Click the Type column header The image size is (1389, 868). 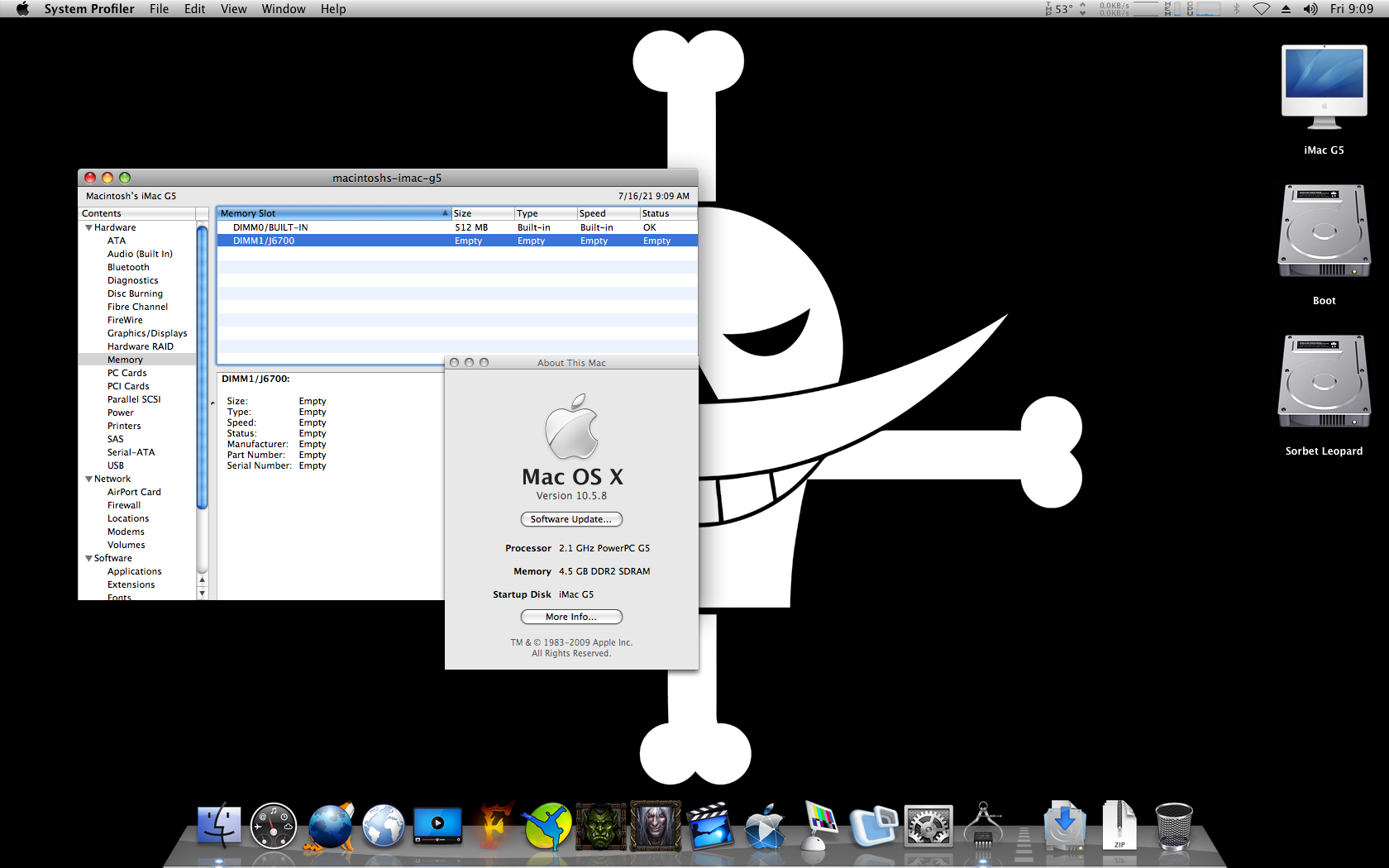click(x=546, y=213)
